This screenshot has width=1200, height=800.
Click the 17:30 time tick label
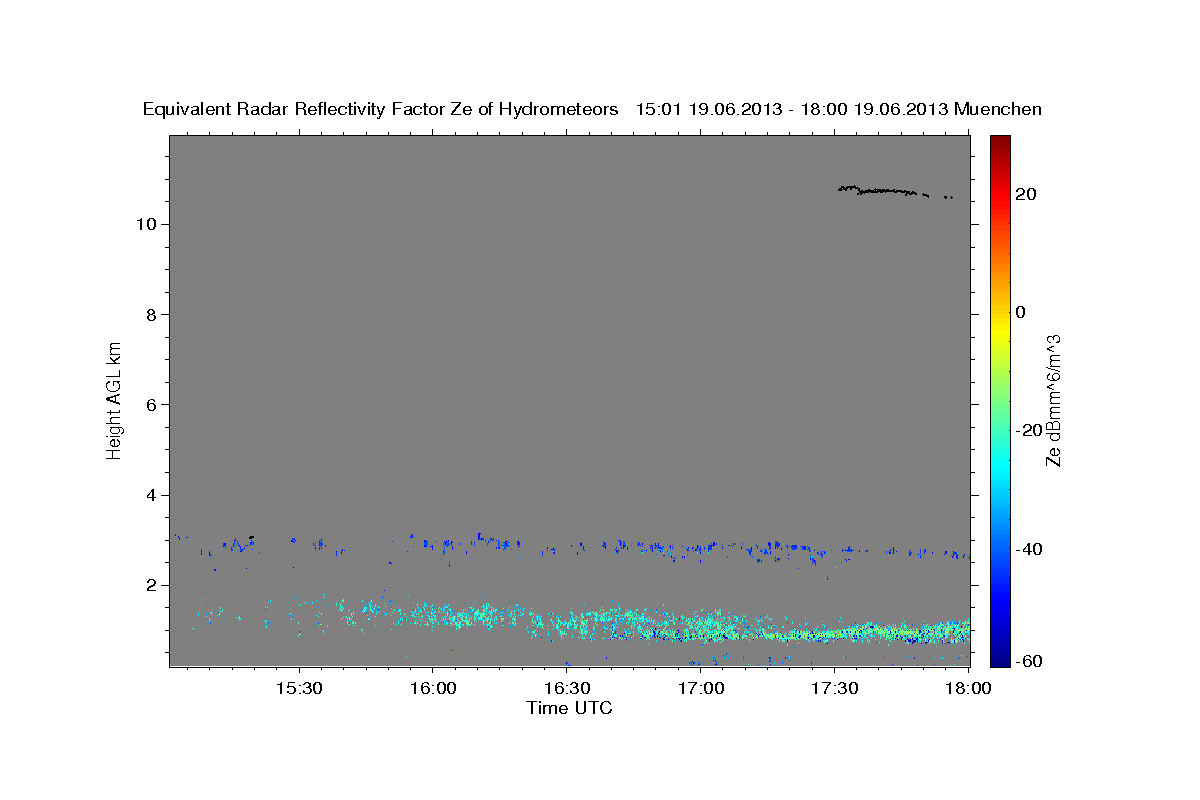835,689
